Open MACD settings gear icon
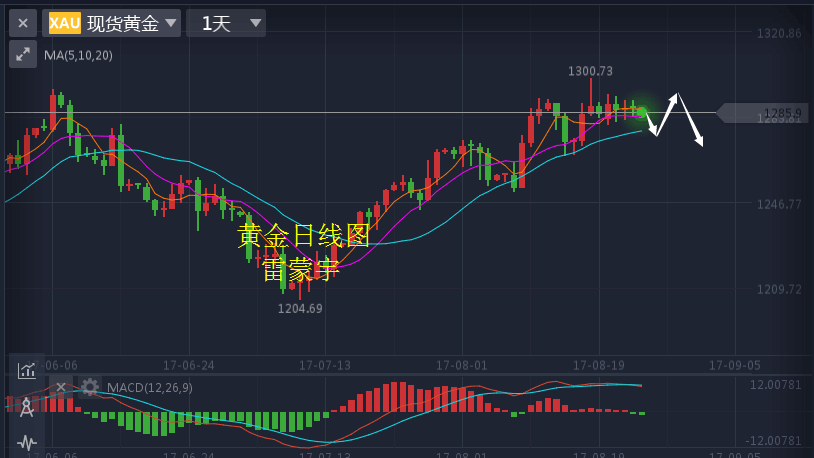Image resolution: width=814 pixels, height=458 pixels. point(90,387)
